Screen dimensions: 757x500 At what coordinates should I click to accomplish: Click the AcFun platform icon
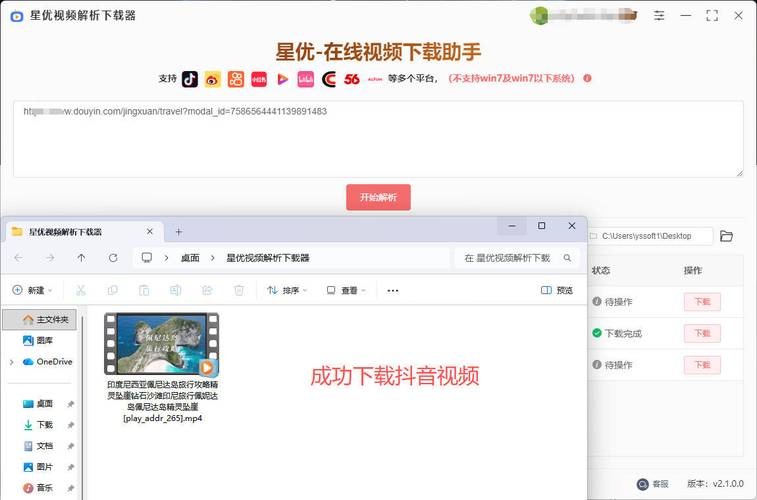click(375, 79)
